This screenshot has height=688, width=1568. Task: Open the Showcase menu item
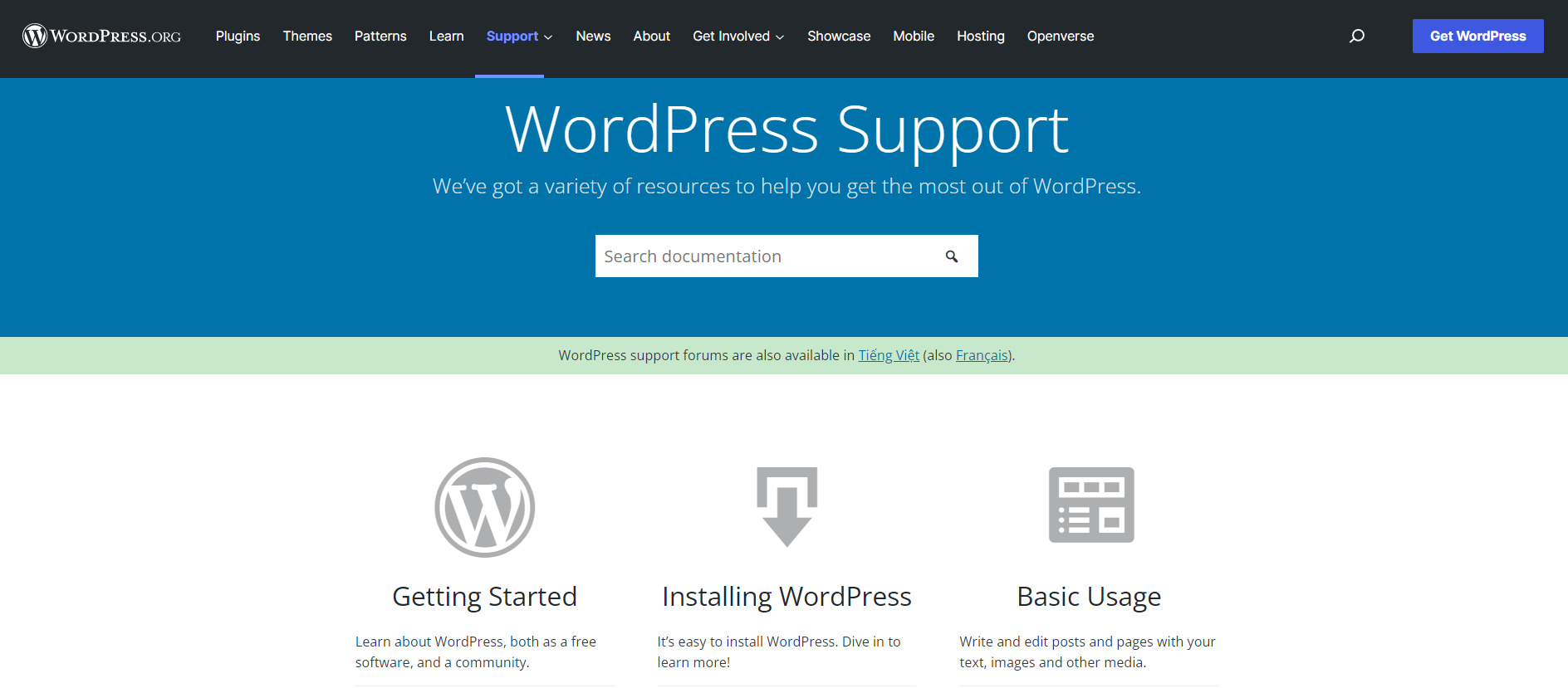click(x=839, y=36)
